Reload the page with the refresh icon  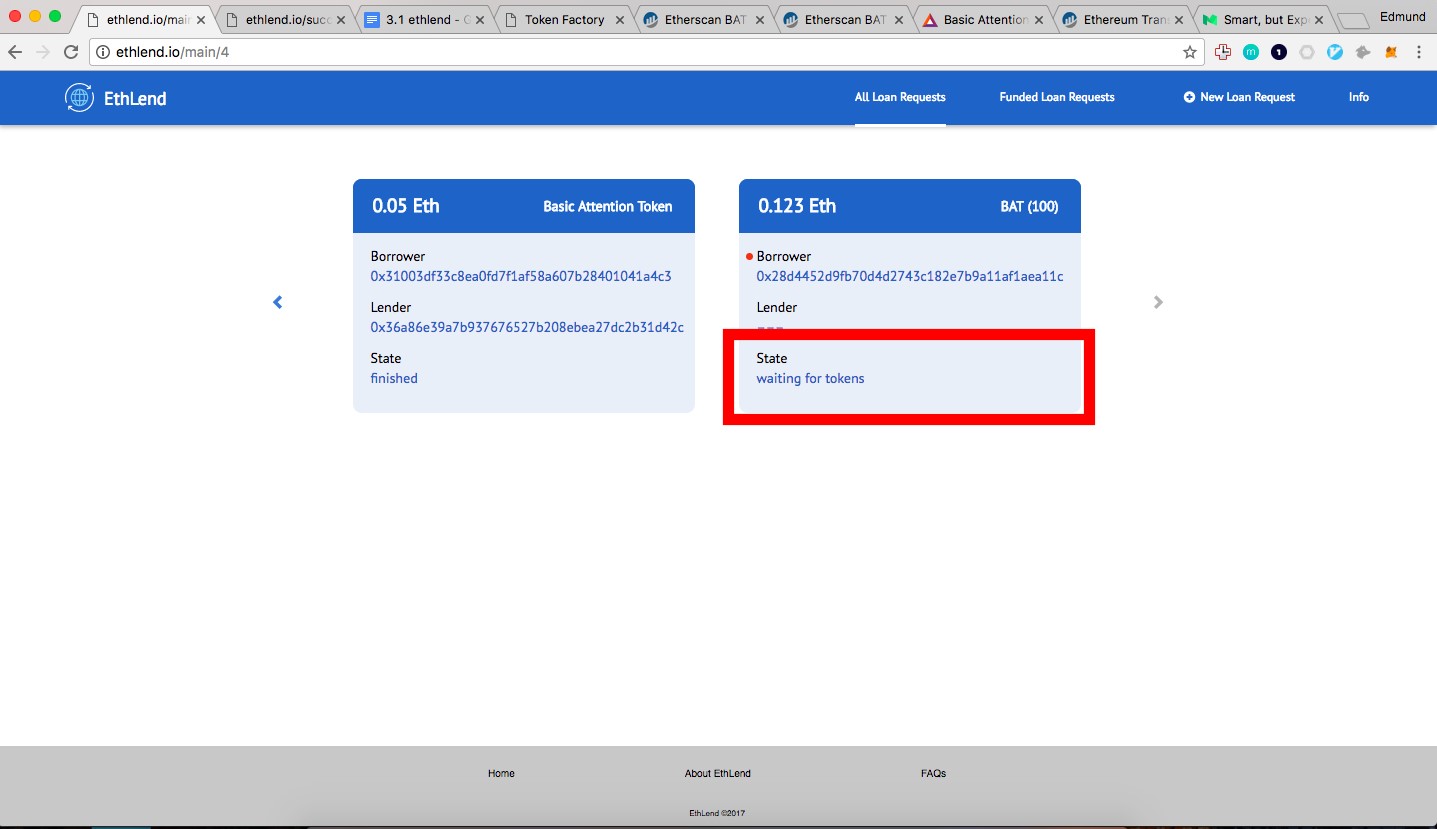[x=71, y=52]
